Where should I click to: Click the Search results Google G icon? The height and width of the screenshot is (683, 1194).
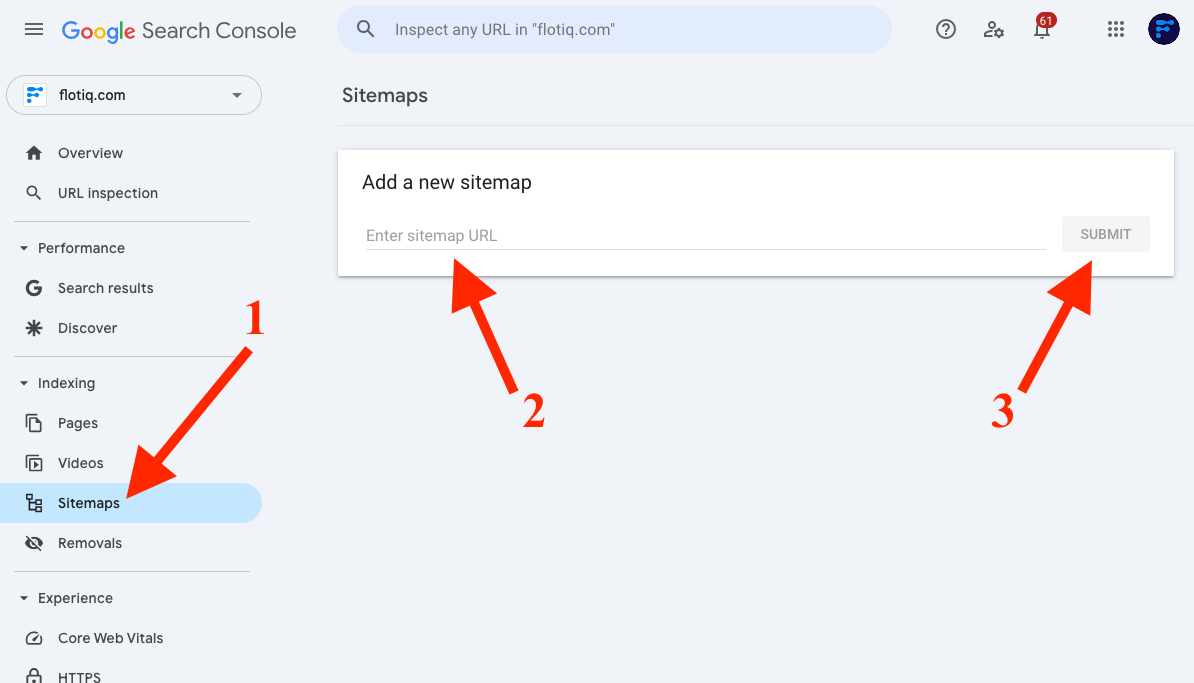(34, 288)
